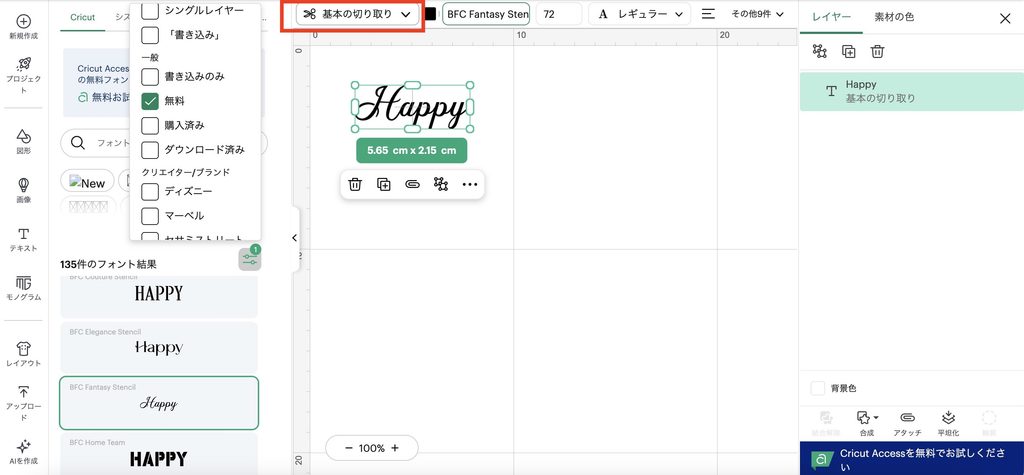Zoom in with the plus button
Screen dimensions: 1024x475
click(394, 448)
